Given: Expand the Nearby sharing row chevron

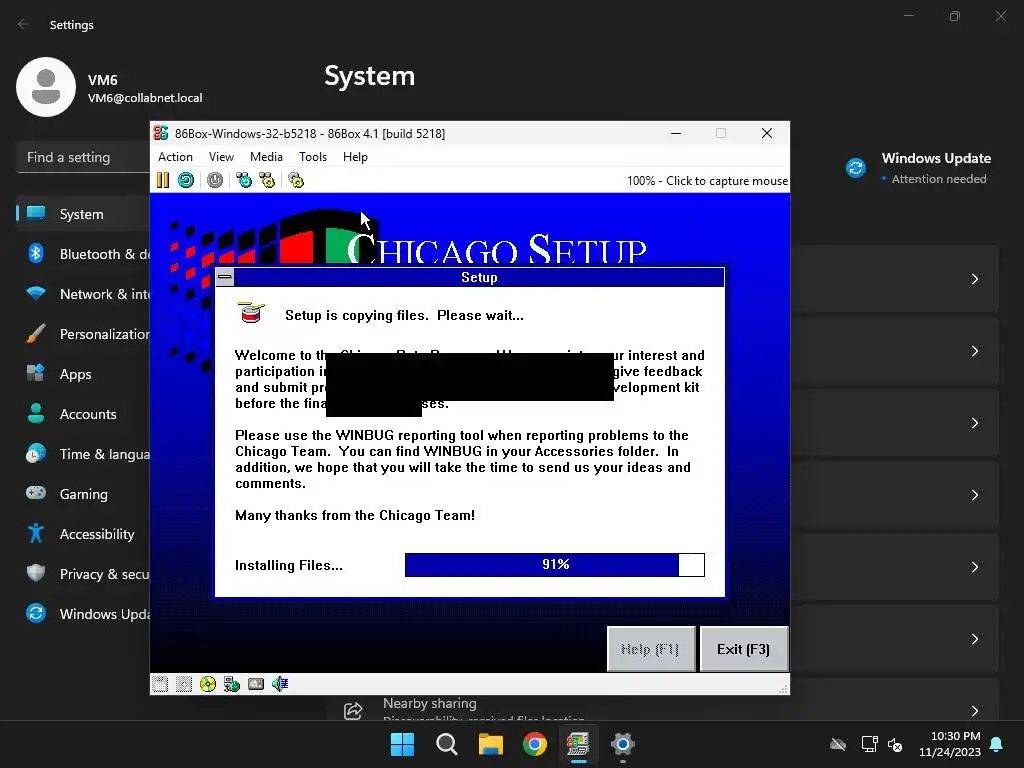Looking at the screenshot, I should (x=974, y=711).
